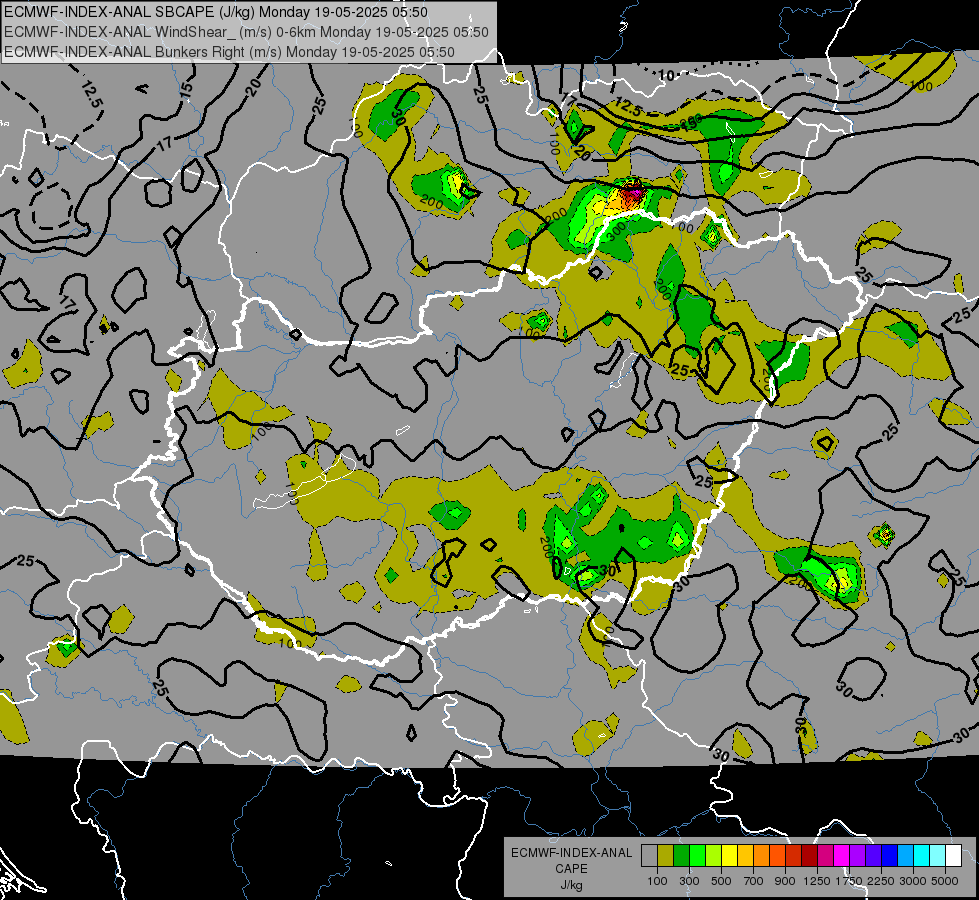
Task: Select the gray legend swatch below 100
Action: pos(649,855)
